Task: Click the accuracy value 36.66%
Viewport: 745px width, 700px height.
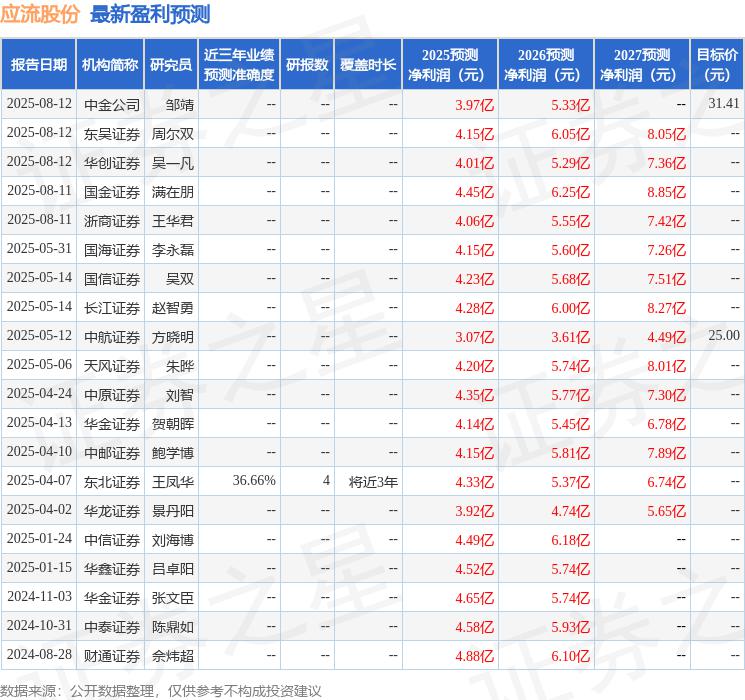Action: tap(254, 480)
